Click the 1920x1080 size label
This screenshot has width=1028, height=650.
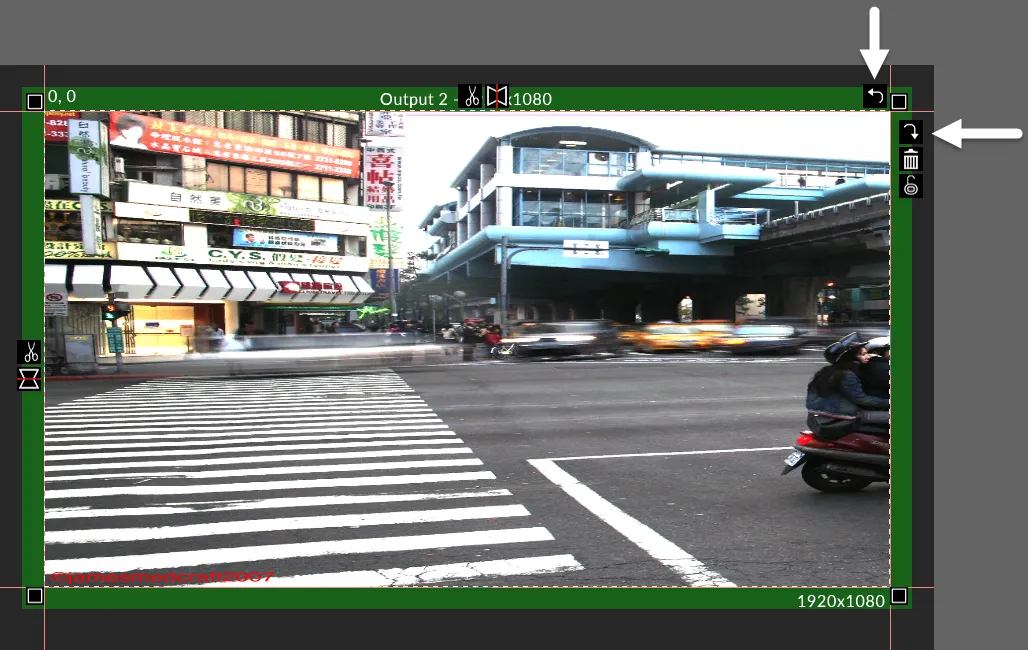click(x=840, y=601)
